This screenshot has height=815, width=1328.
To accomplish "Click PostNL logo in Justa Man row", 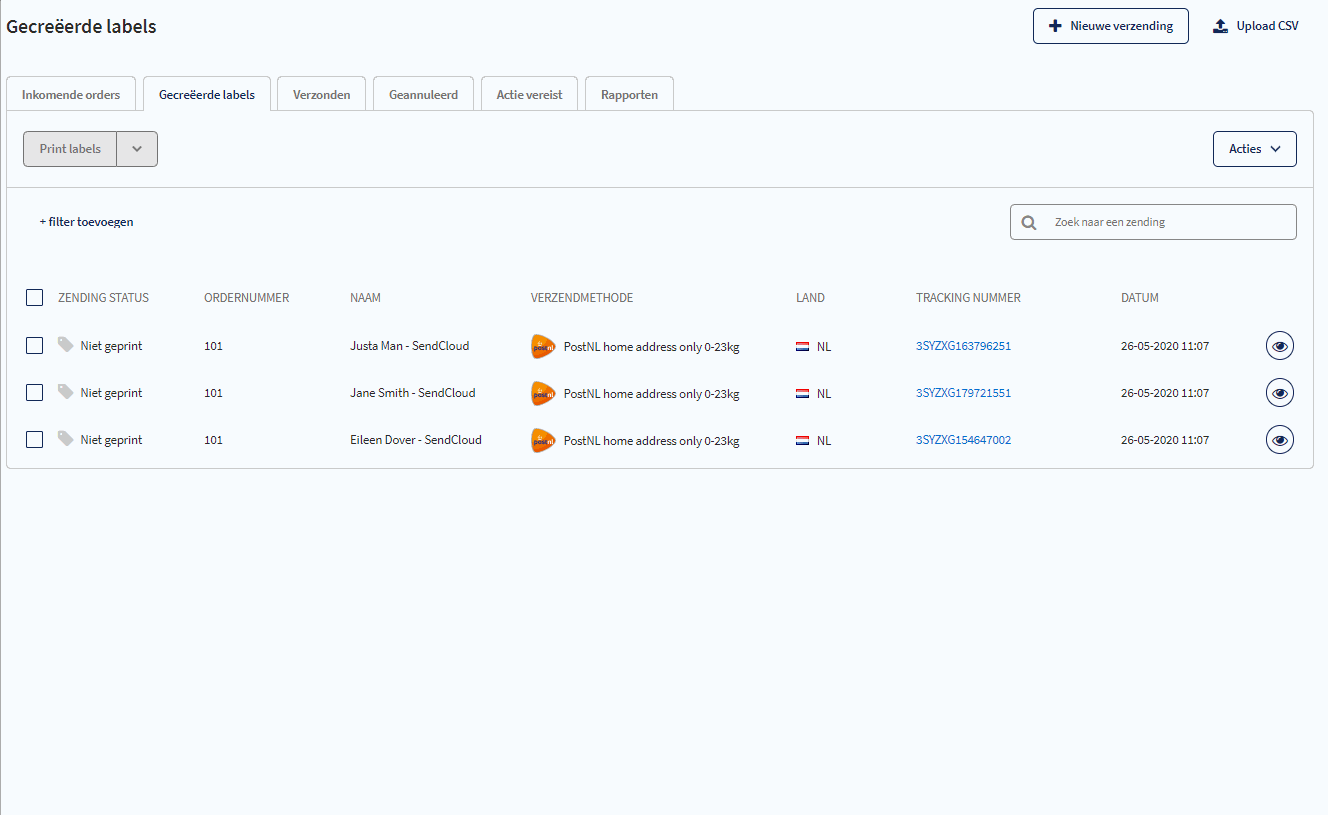I will point(543,346).
